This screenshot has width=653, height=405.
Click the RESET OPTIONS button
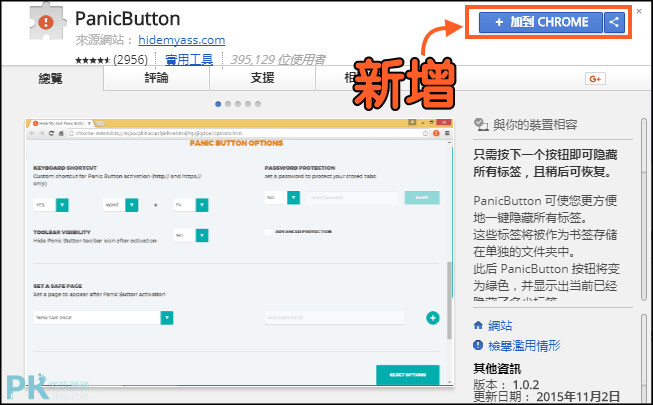[408, 375]
